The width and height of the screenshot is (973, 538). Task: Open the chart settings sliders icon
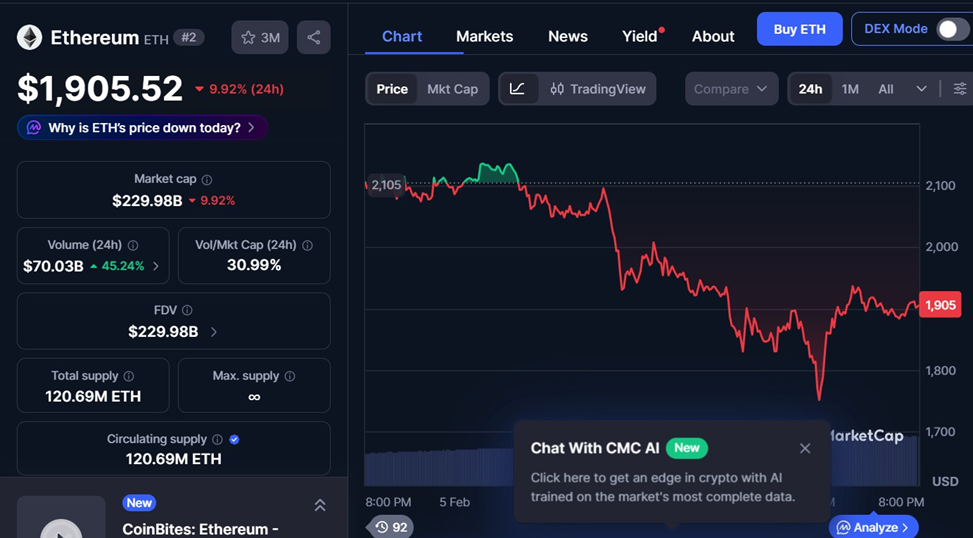tap(960, 89)
